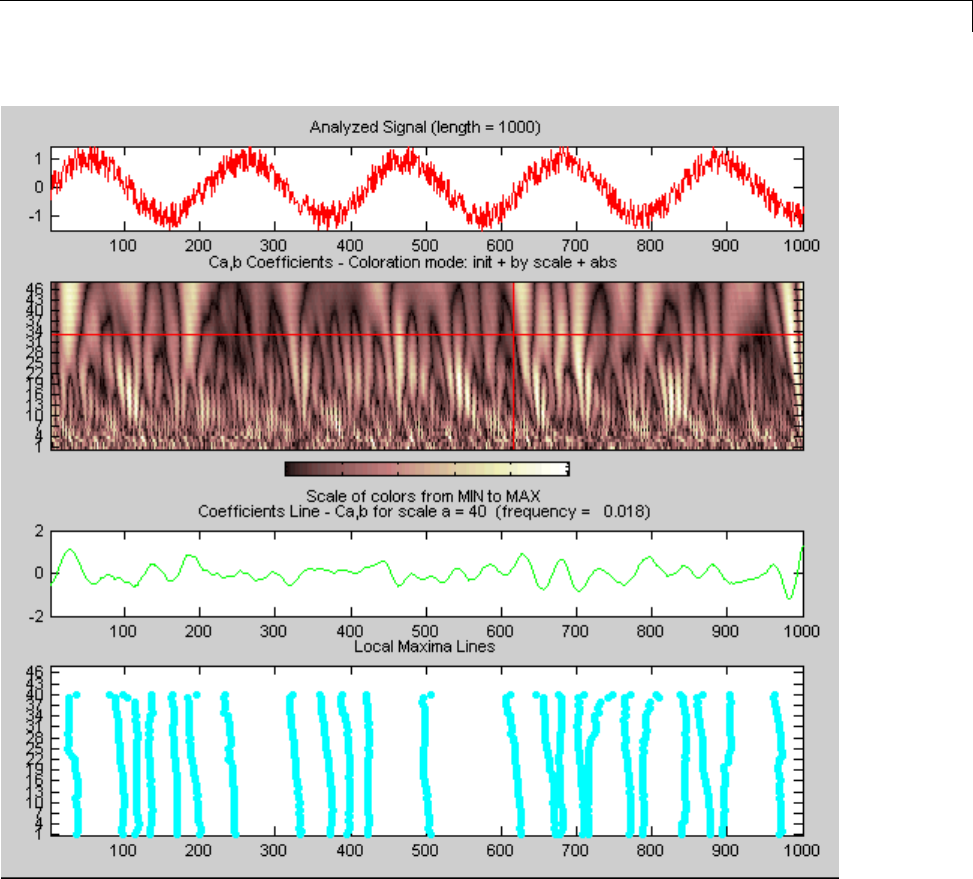Click the "-2" y-axis label of the coefficients line plot

coord(37,617)
